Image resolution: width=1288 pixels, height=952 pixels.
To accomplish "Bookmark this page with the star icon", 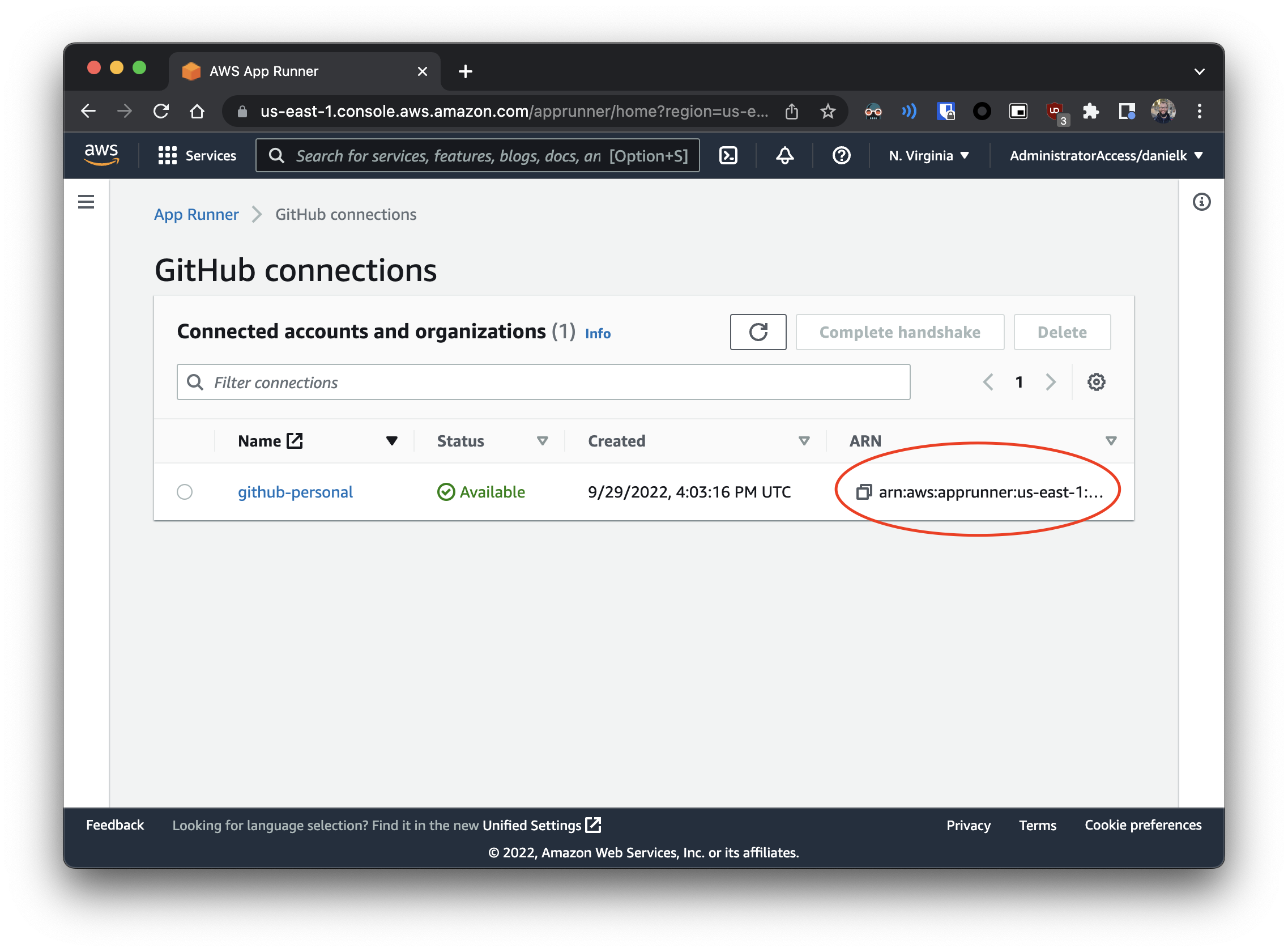I will (828, 111).
